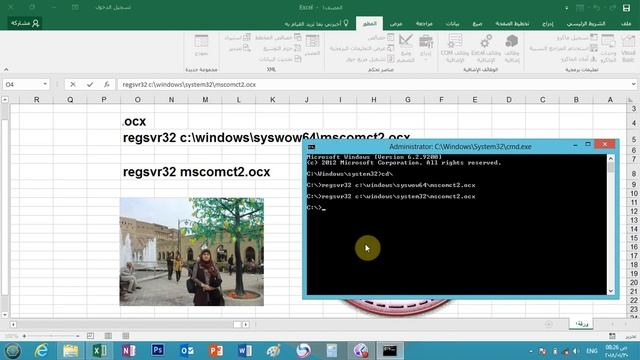This screenshot has width=640, height=360.
Task: Open OneNote from taskbar
Action: tap(129, 351)
